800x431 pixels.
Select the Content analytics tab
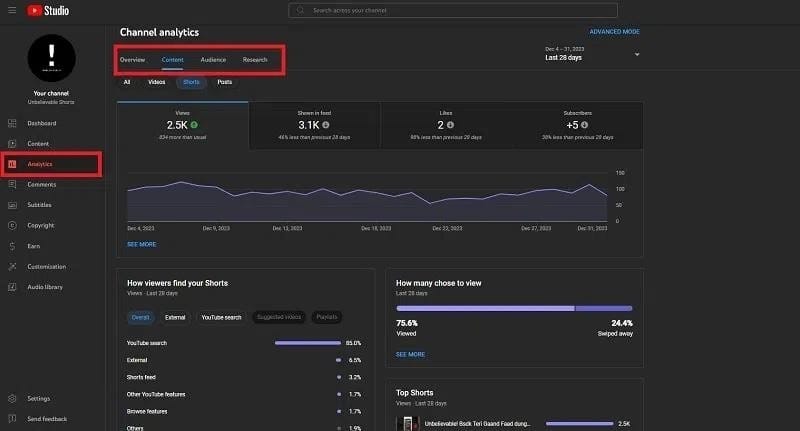tap(172, 60)
